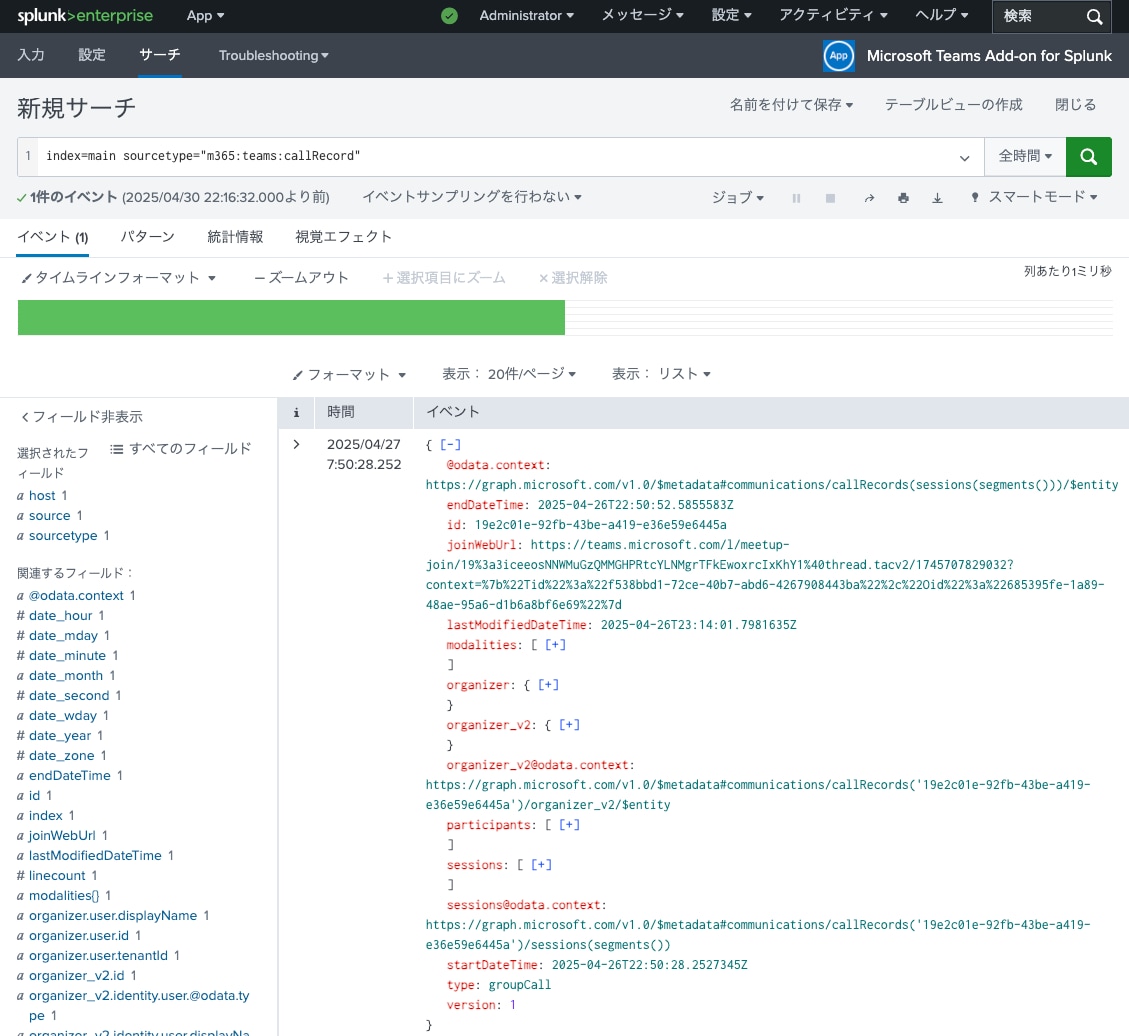Select the linecount field

57,875
